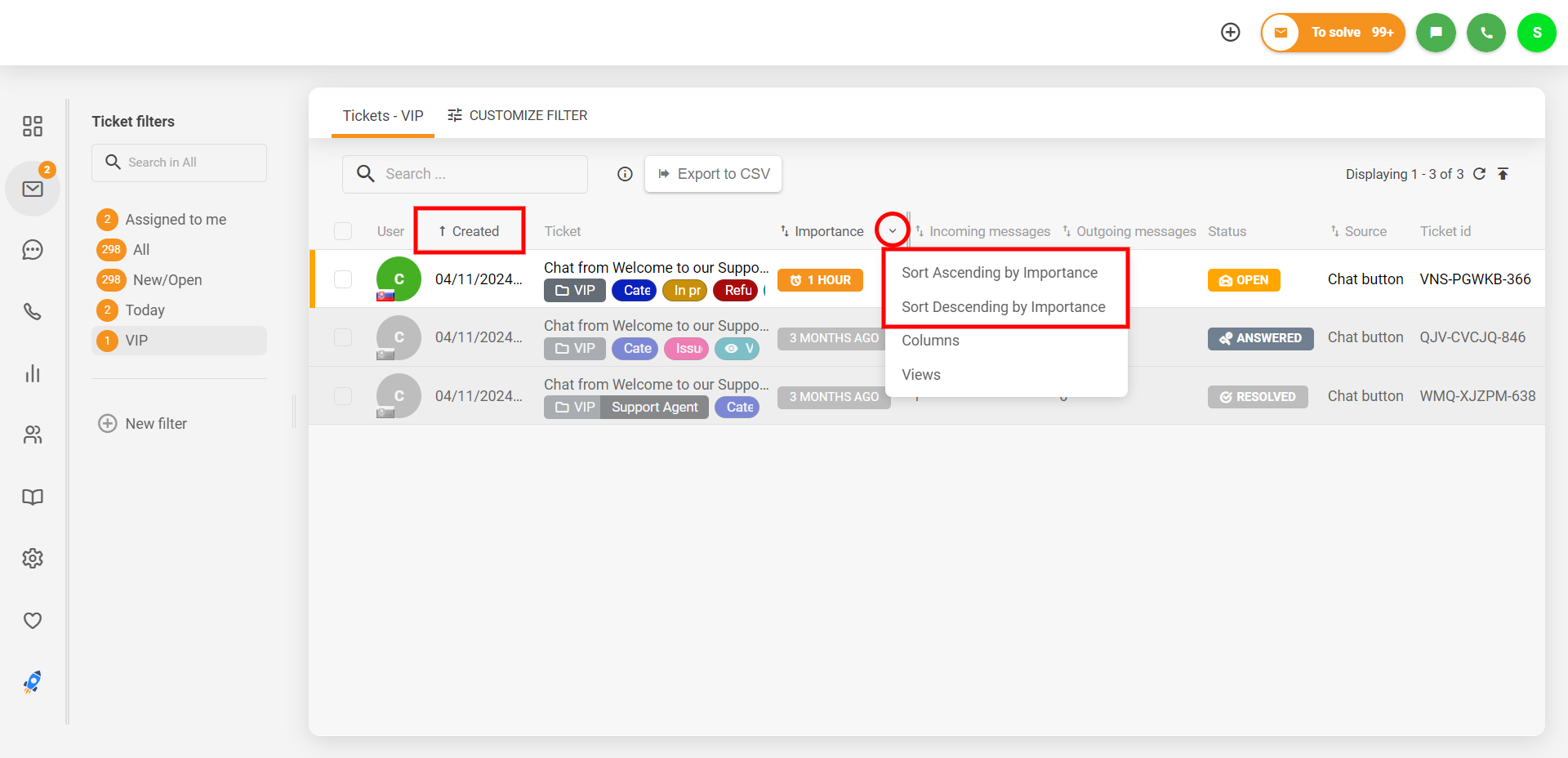This screenshot has width=1568, height=758.
Task: Check the VNS-PGWKB-366 ticket row checkbox
Action: click(343, 279)
